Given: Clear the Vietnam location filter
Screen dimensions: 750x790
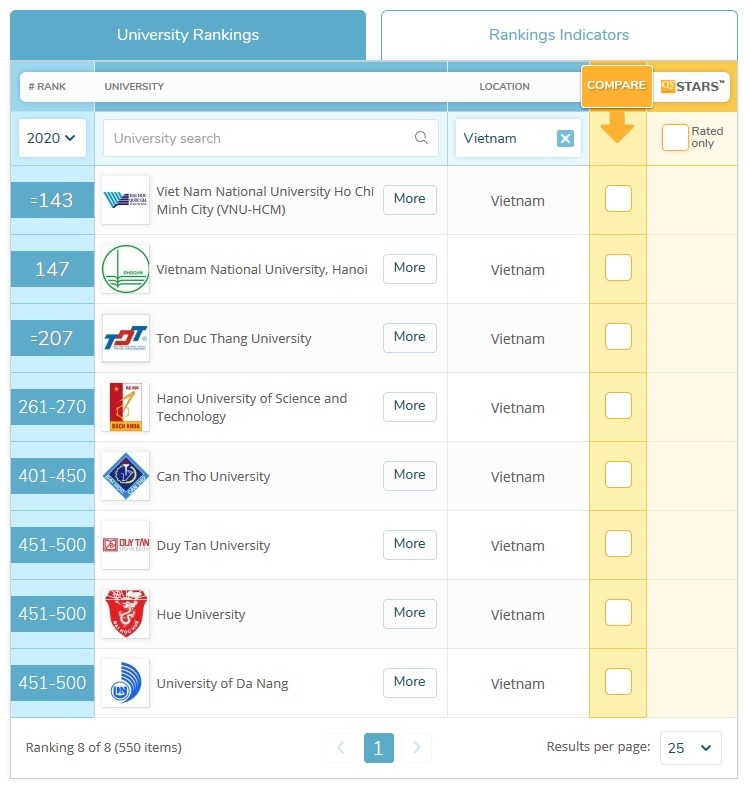Looking at the screenshot, I should [565, 138].
